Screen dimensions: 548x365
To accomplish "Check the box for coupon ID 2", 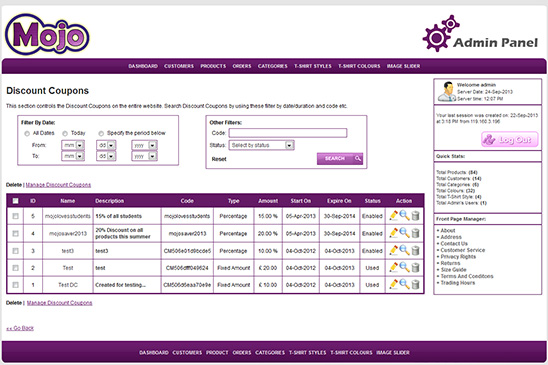I will click(15, 268).
